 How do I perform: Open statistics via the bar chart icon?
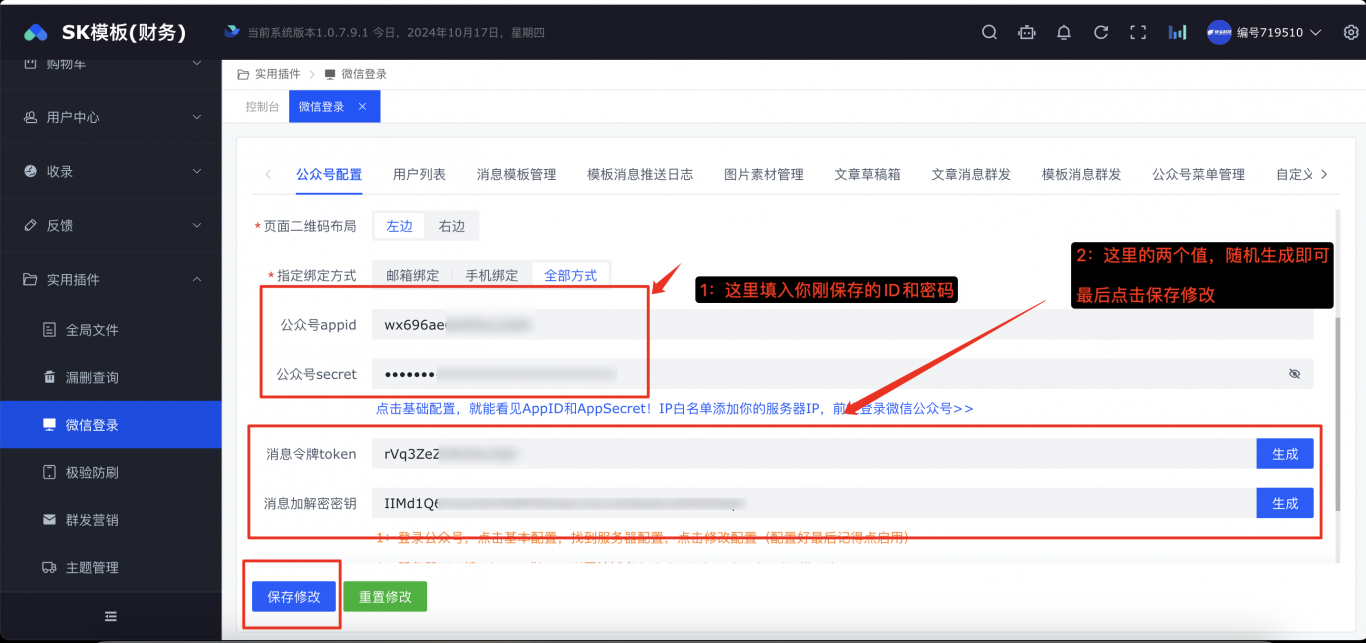(1176, 32)
